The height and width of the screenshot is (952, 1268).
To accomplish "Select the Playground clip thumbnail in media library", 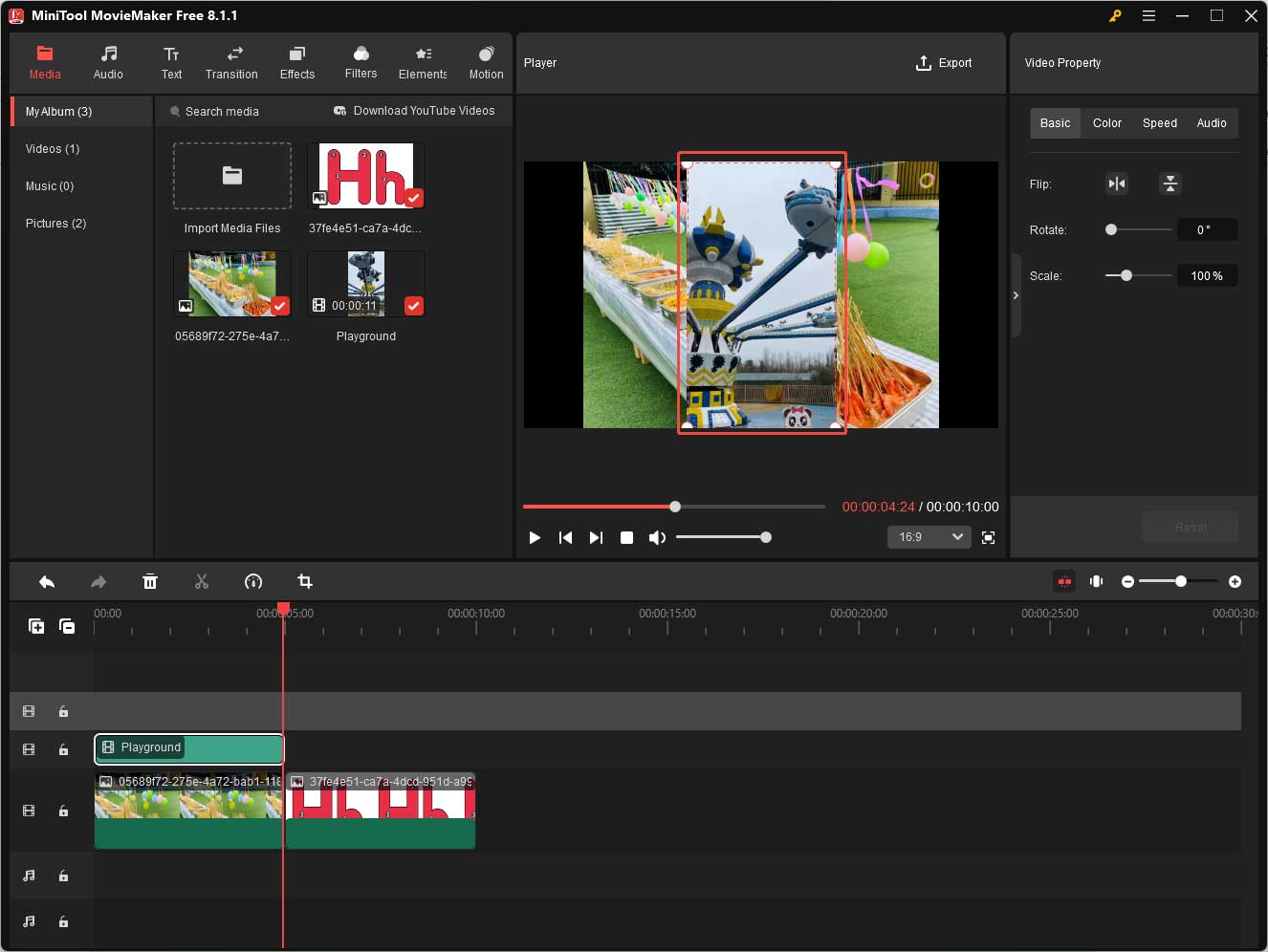I will [x=365, y=282].
